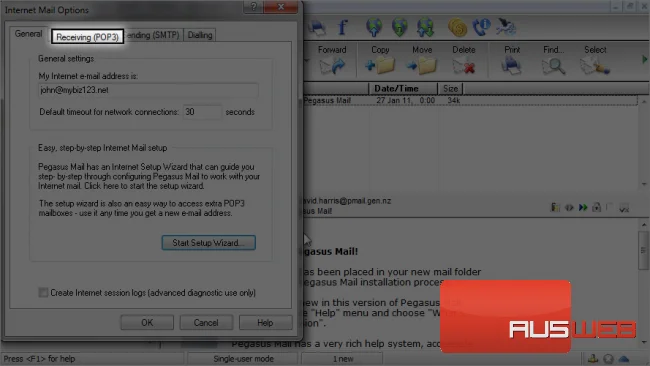Click the padlock icon in preview header

pos(597,207)
